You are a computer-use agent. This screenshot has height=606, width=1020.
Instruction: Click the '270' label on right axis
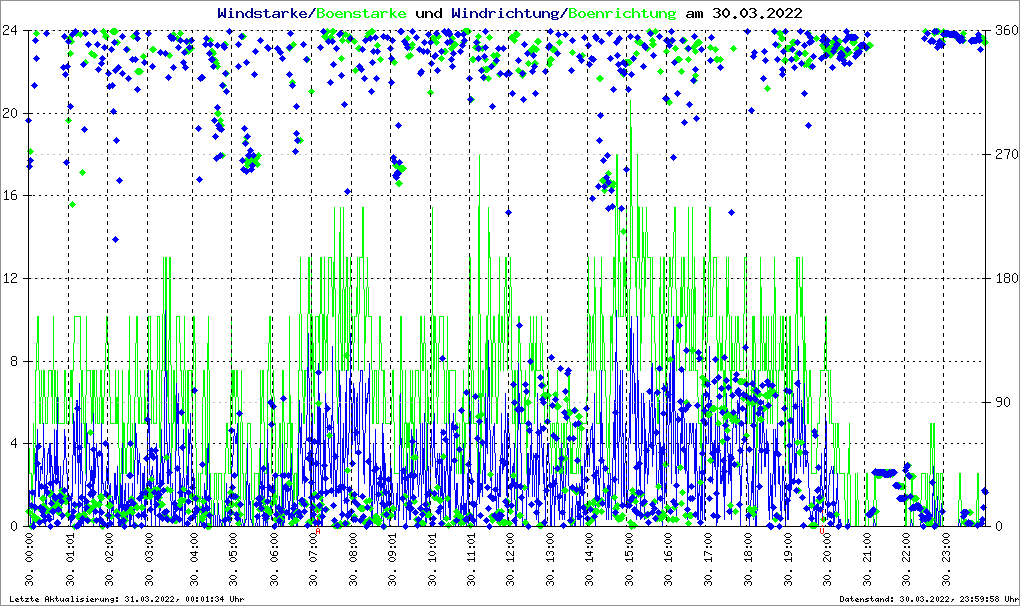[x=1005, y=155]
